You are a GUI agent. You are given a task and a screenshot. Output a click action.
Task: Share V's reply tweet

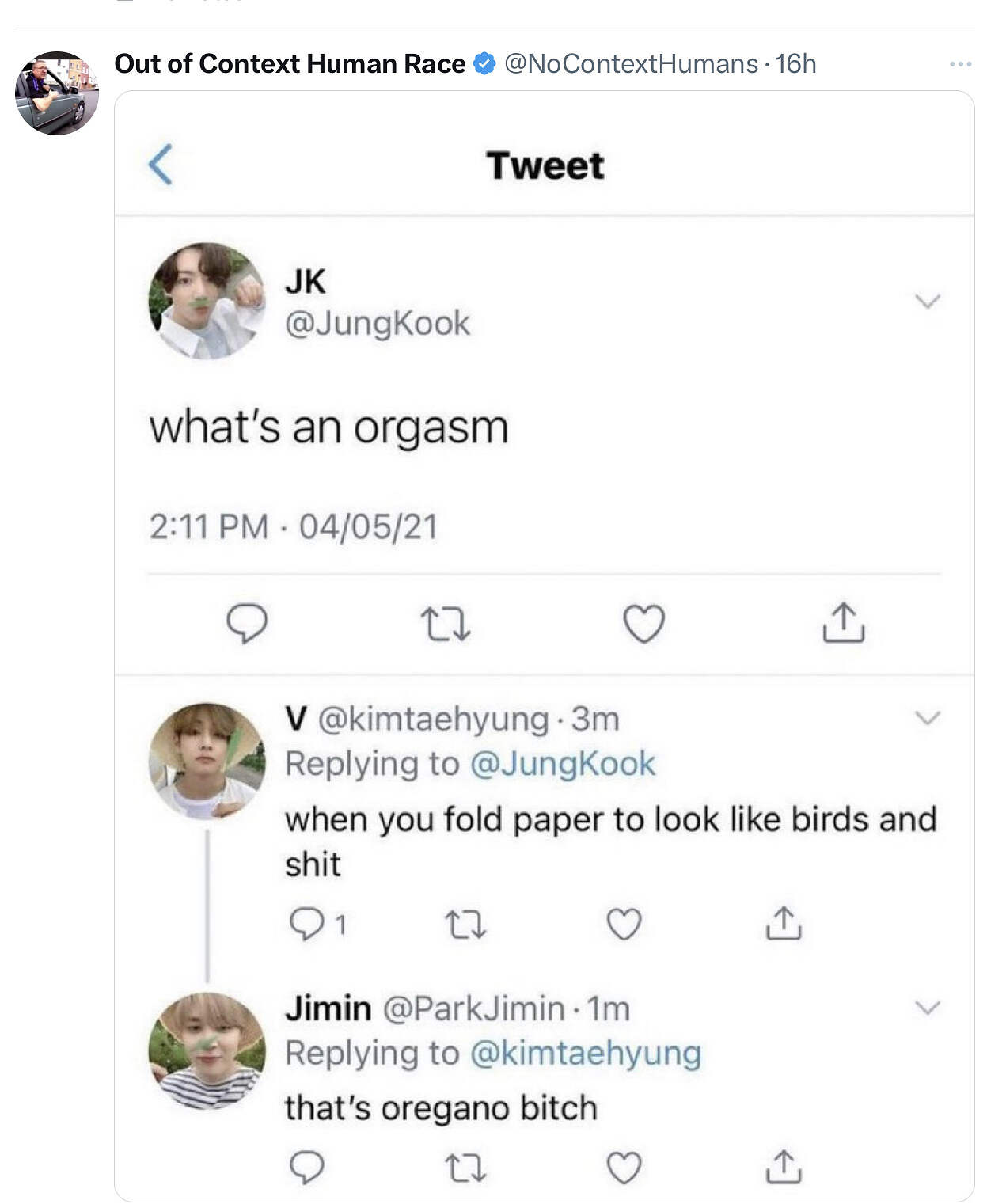pyautogui.click(x=784, y=923)
